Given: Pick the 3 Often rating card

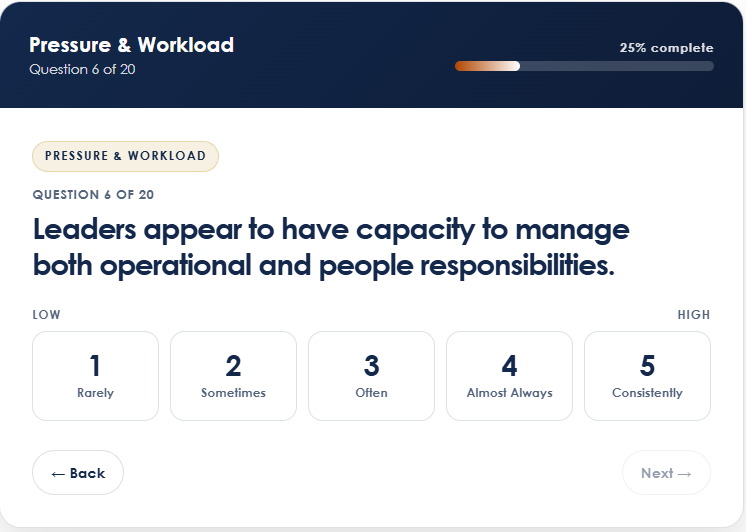Looking at the screenshot, I should coord(371,376).
